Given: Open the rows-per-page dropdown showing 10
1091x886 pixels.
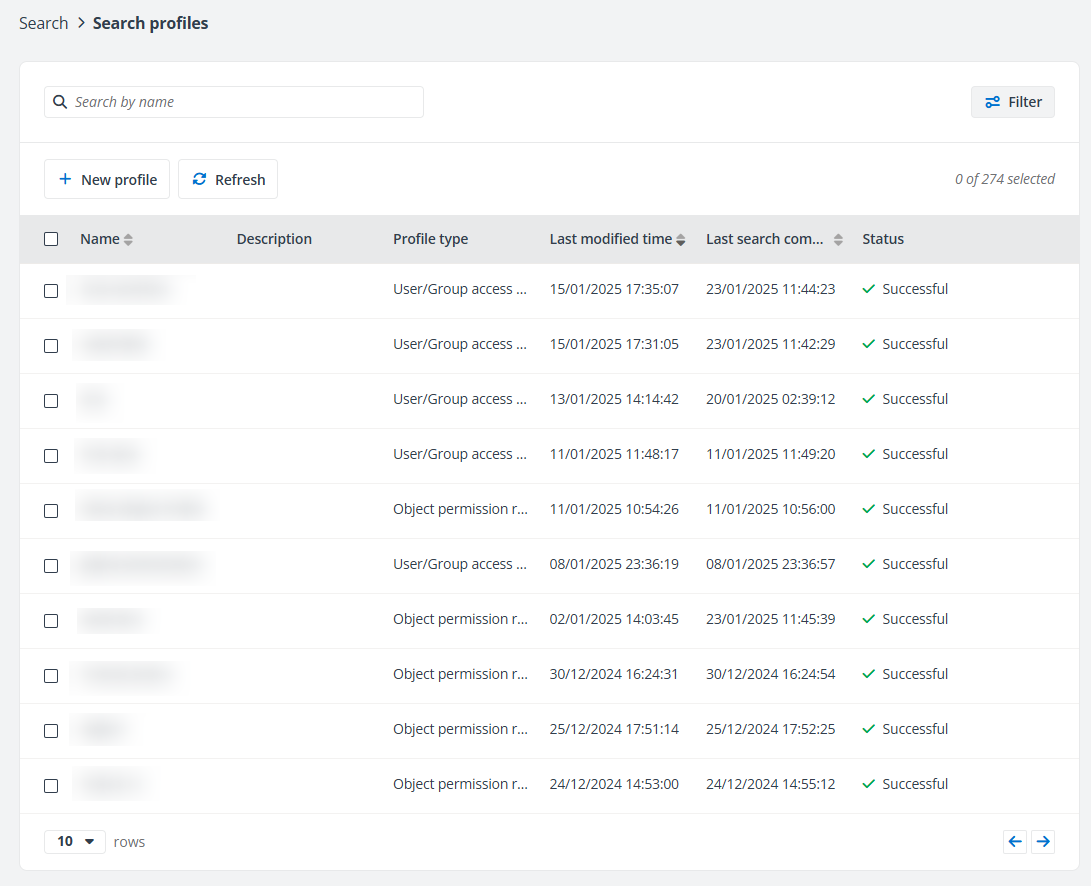Looking at the screenshot, I should point(74,841).
